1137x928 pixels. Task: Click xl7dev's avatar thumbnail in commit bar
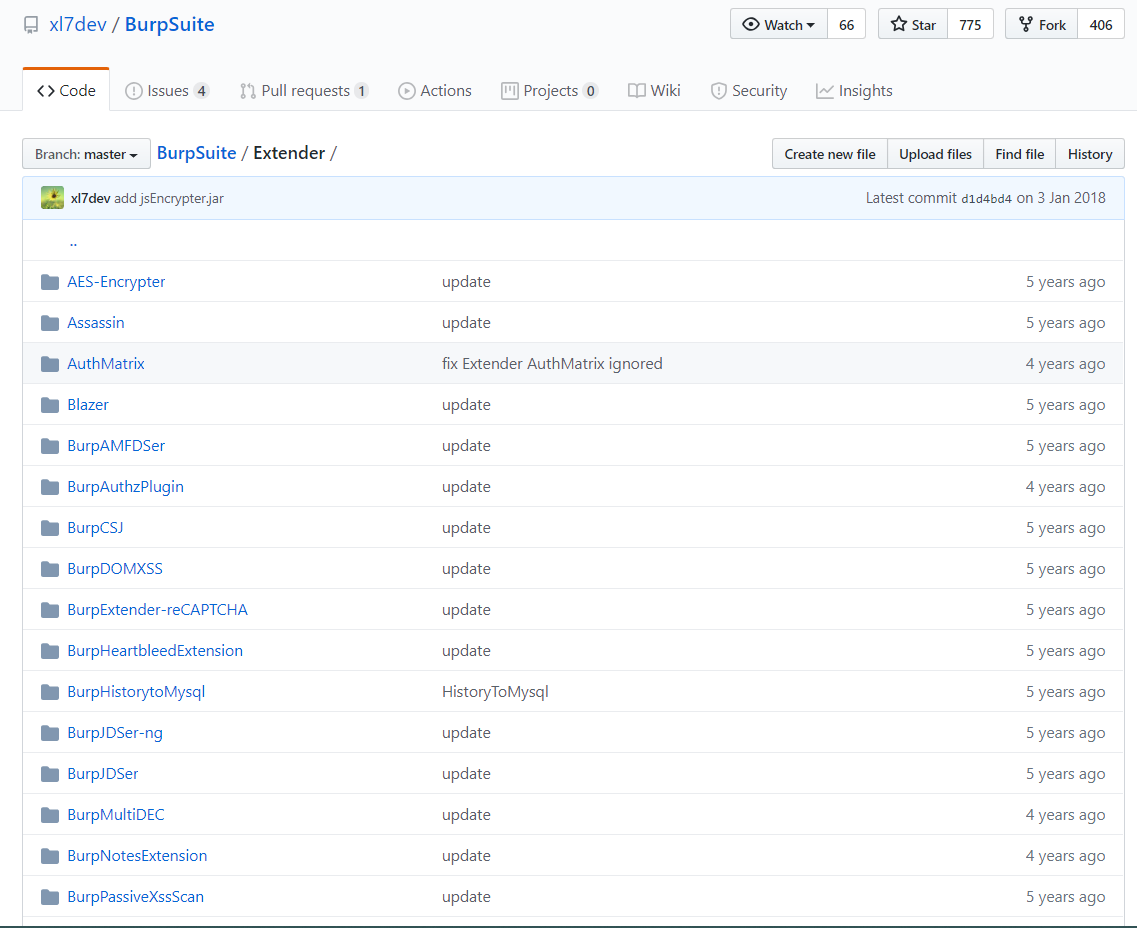coord(52,198)
